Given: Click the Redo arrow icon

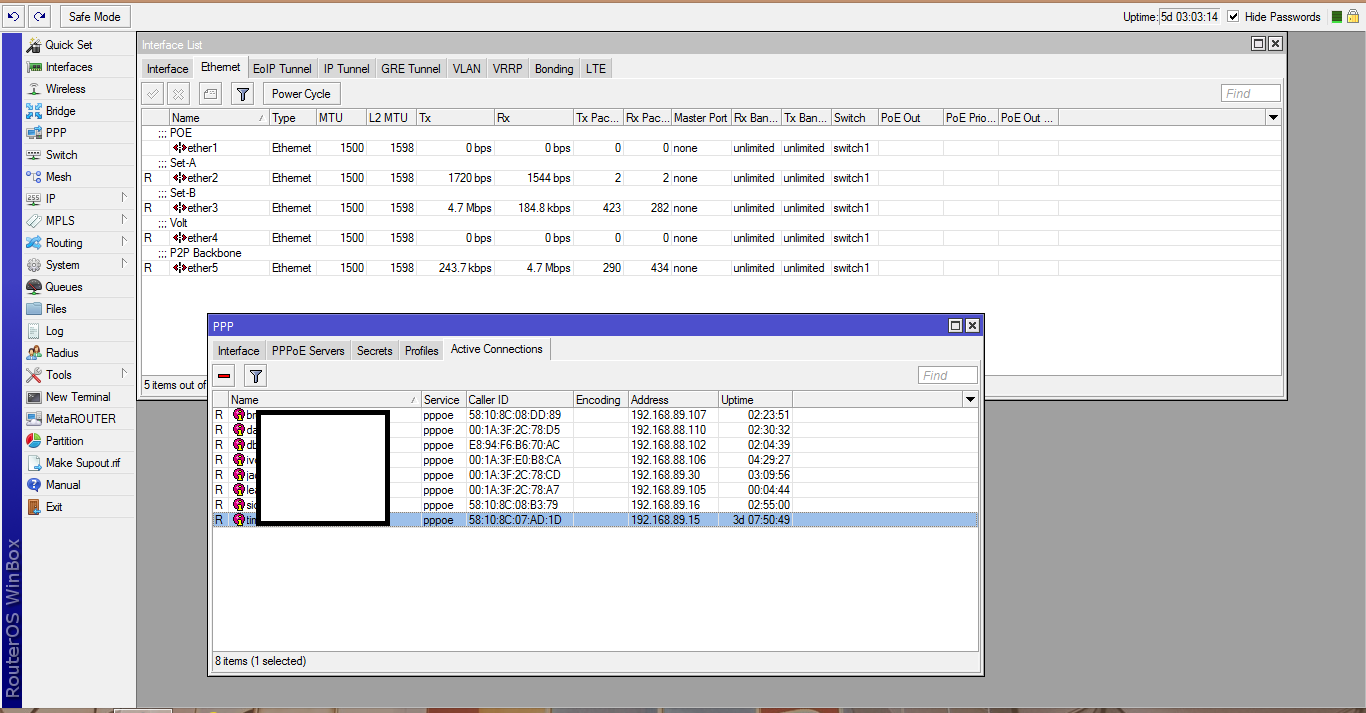Looking at the screenshot, I should (x=39, y=16).
